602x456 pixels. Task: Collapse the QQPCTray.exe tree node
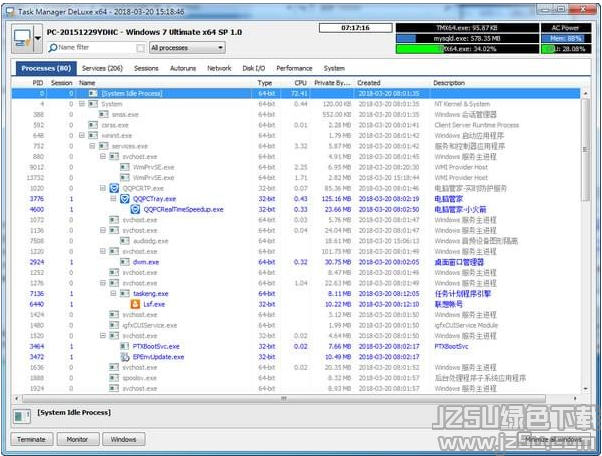(113, 199)
